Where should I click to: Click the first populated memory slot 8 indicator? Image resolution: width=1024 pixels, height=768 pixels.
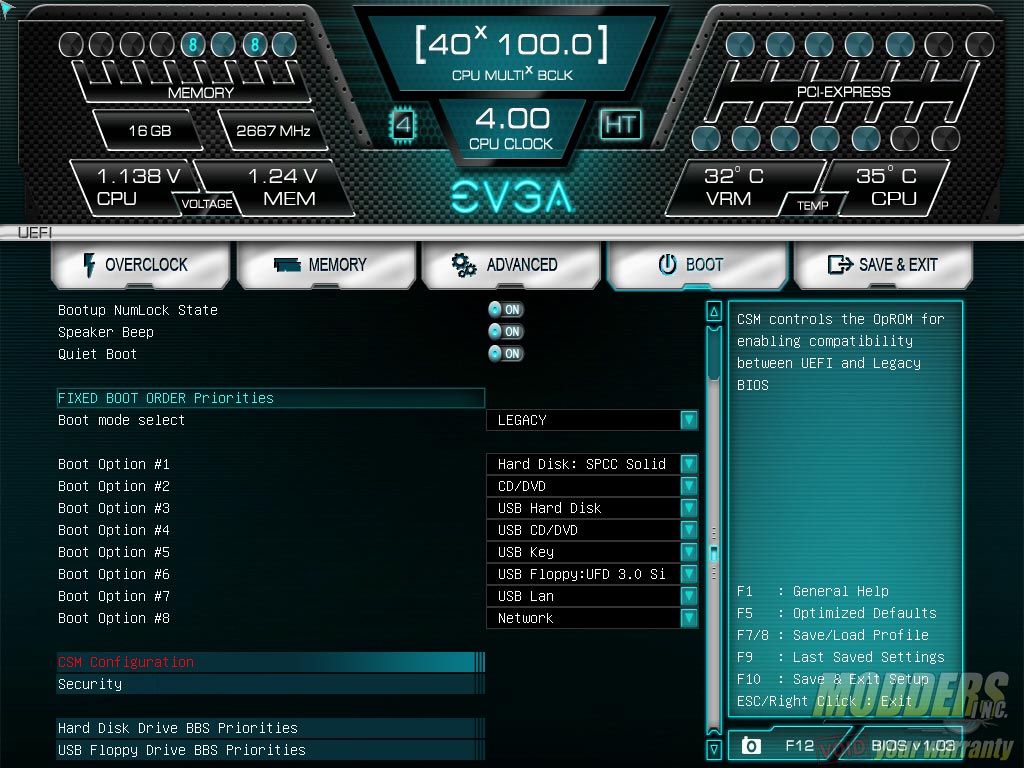tap(193, 44)
